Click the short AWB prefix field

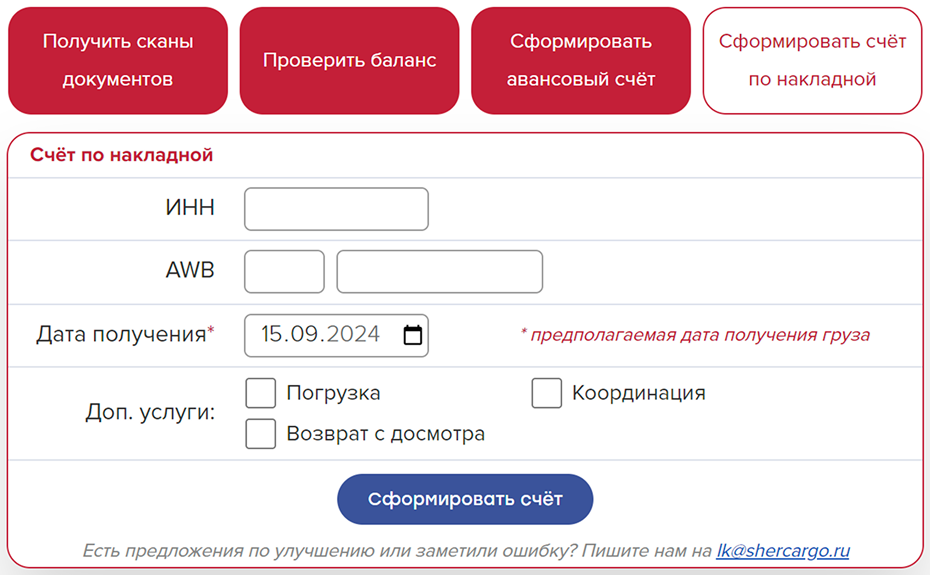(284, 271)
